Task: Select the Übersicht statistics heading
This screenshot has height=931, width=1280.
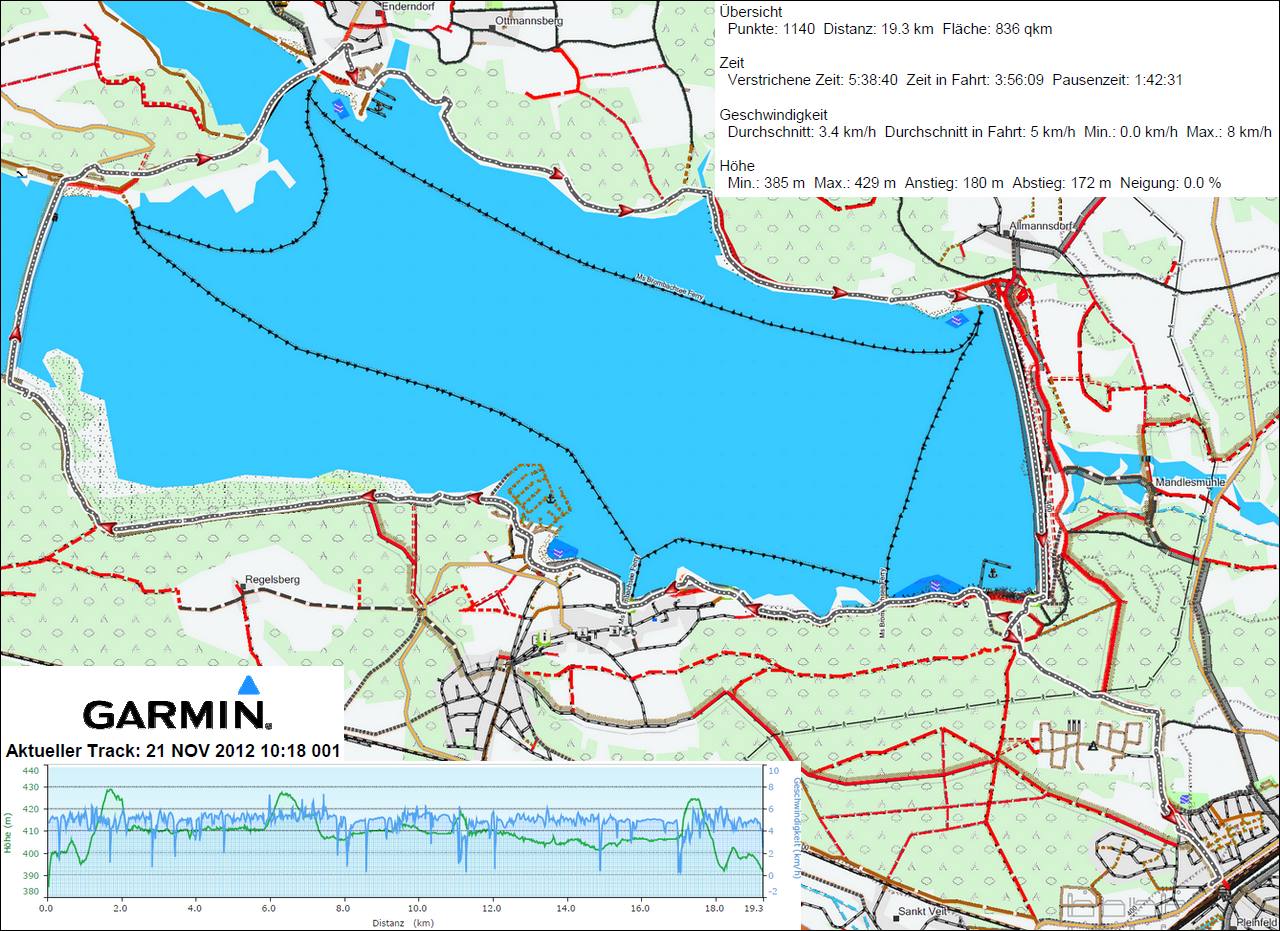Action: pos(751,11)
